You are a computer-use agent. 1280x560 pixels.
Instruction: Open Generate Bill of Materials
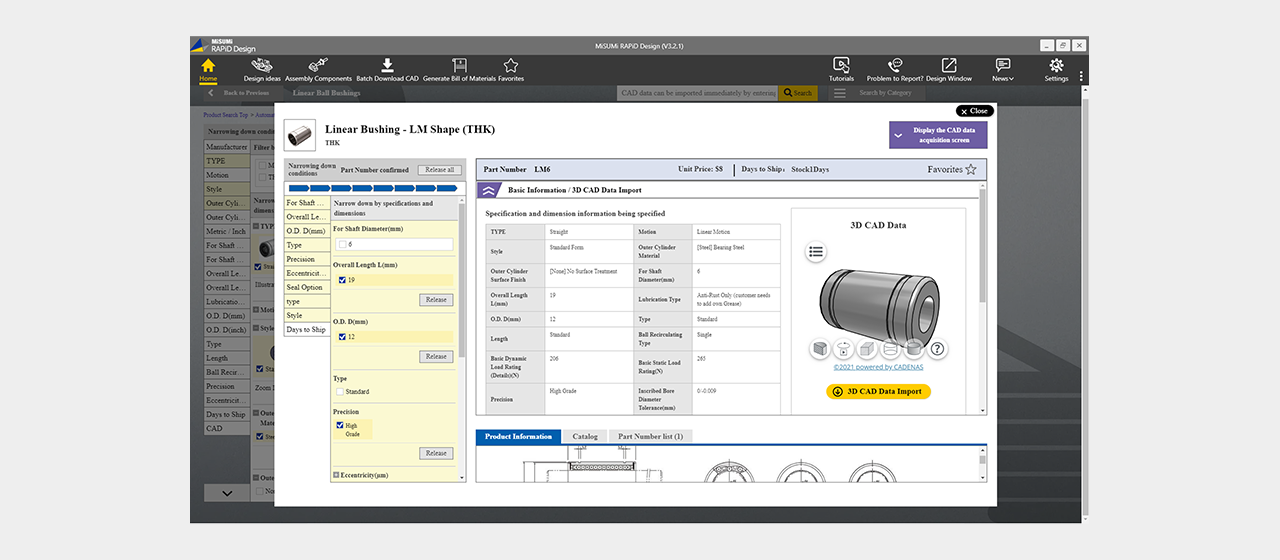pos(459,69)
